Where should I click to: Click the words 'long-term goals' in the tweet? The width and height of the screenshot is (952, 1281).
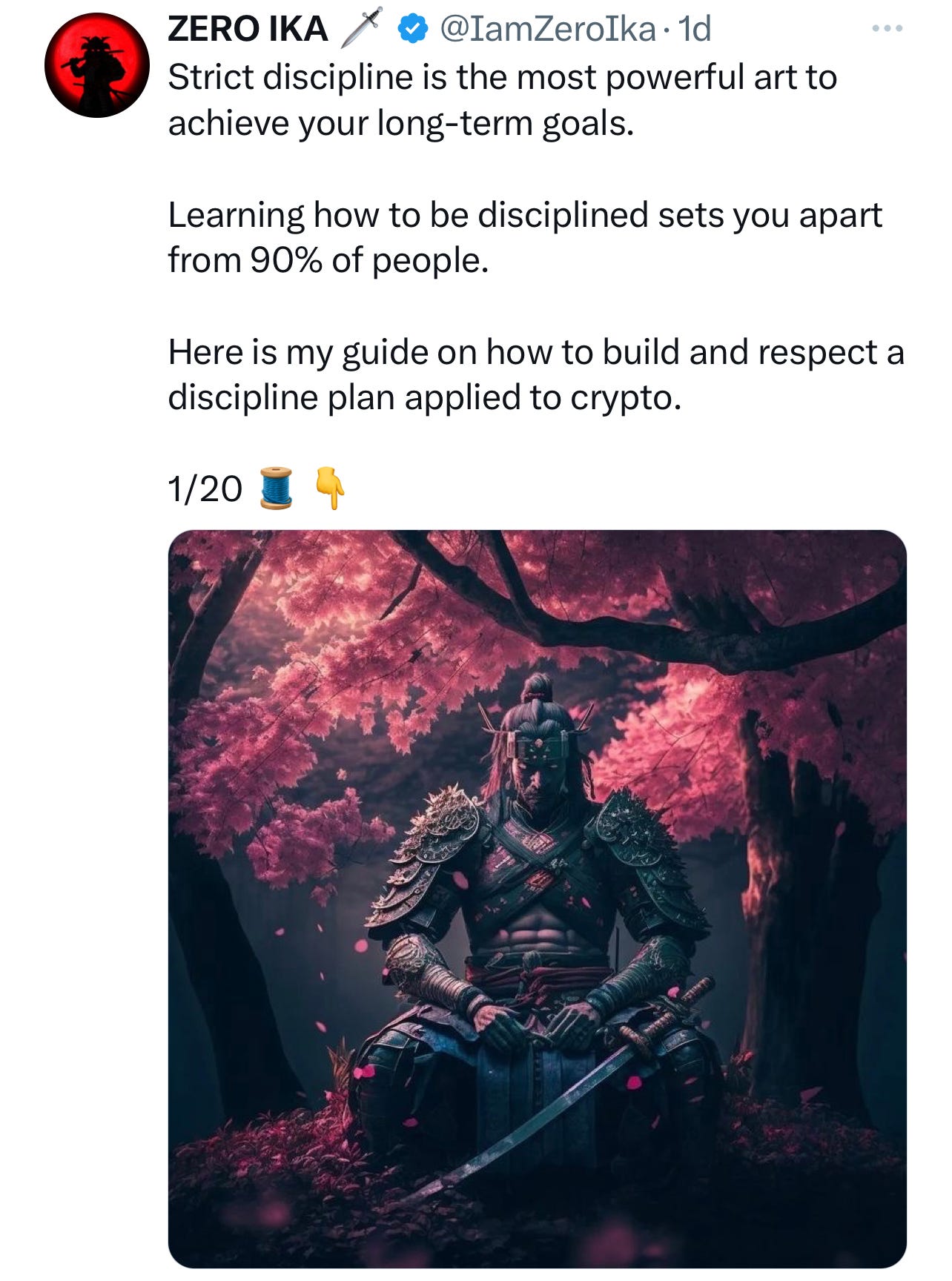click(x=506, y=124)
